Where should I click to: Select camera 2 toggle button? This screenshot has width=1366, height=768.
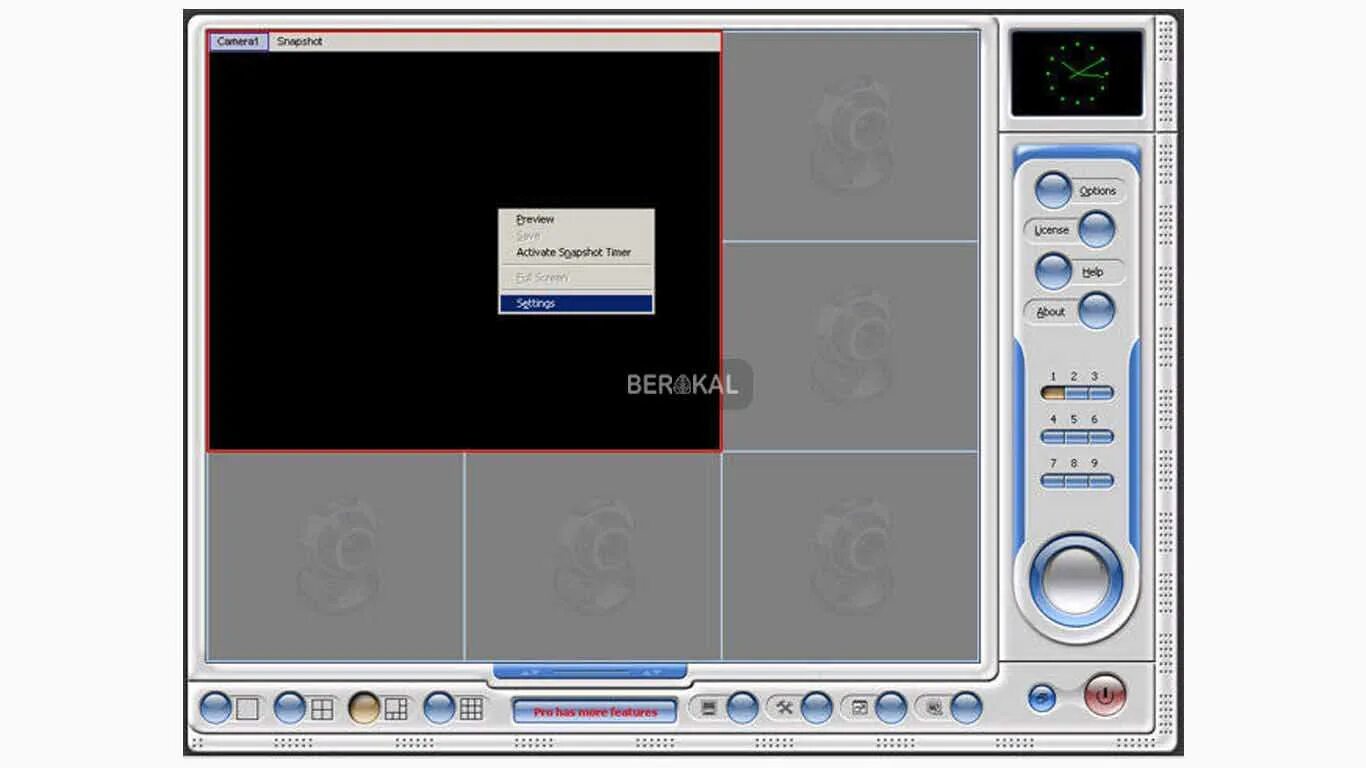tap(1076, 393)
